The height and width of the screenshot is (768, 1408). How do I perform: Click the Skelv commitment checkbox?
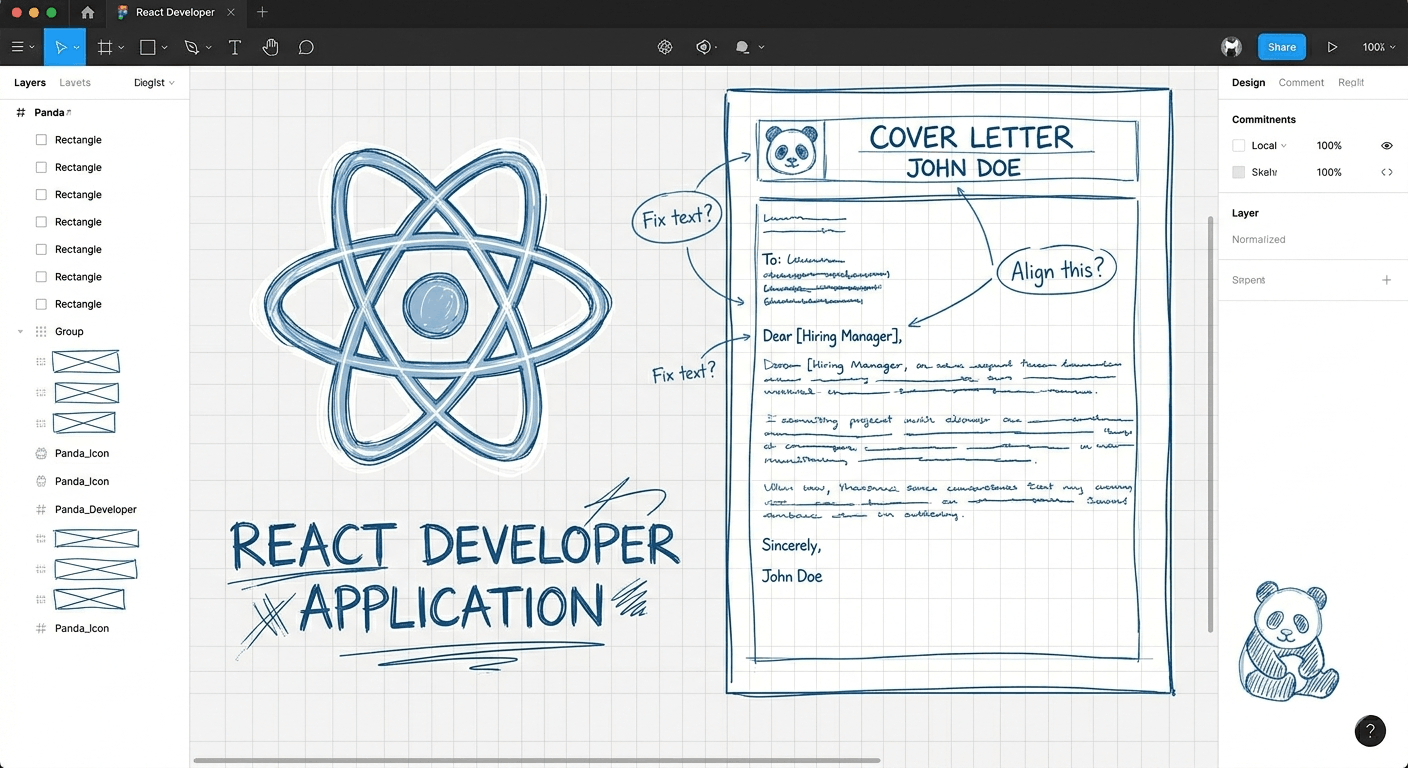(1237, 172)
